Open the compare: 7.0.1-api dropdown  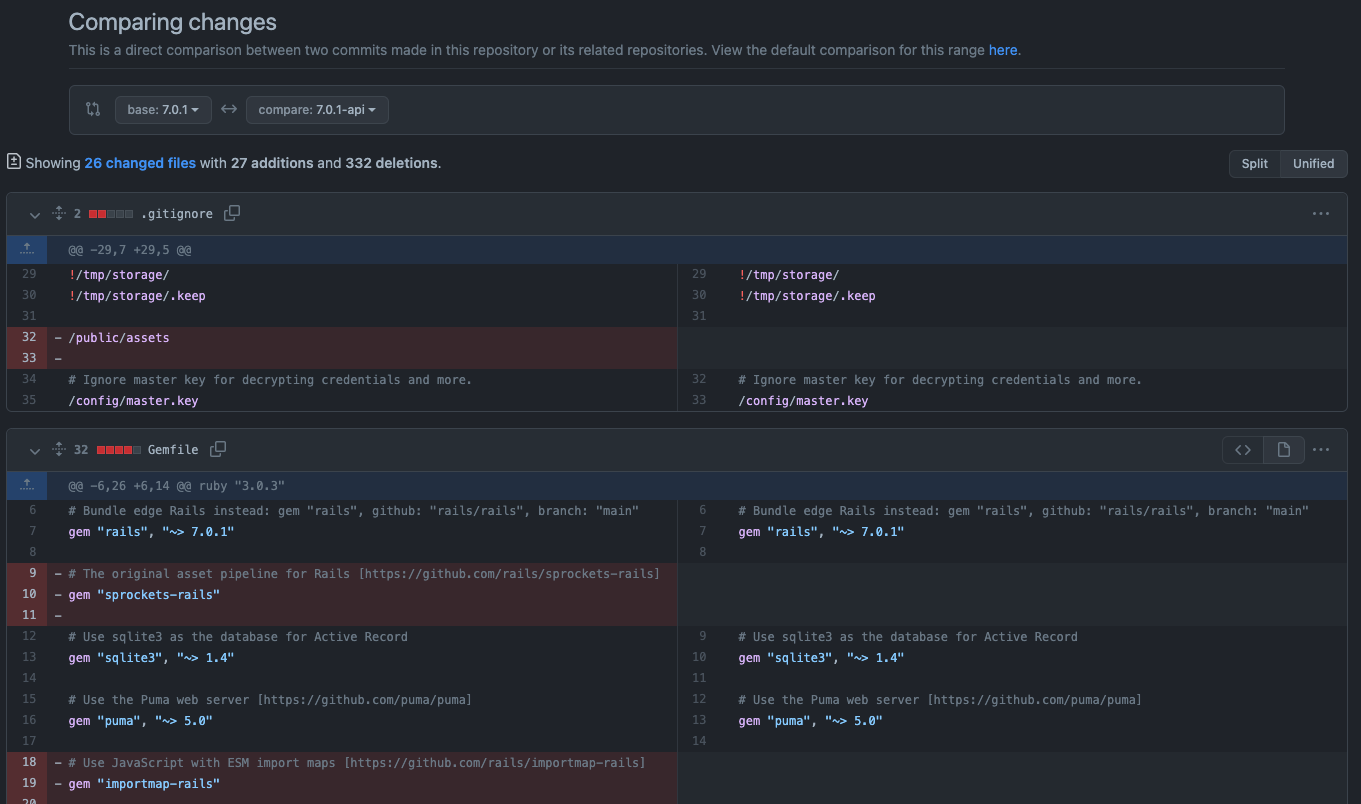point(317,110)
